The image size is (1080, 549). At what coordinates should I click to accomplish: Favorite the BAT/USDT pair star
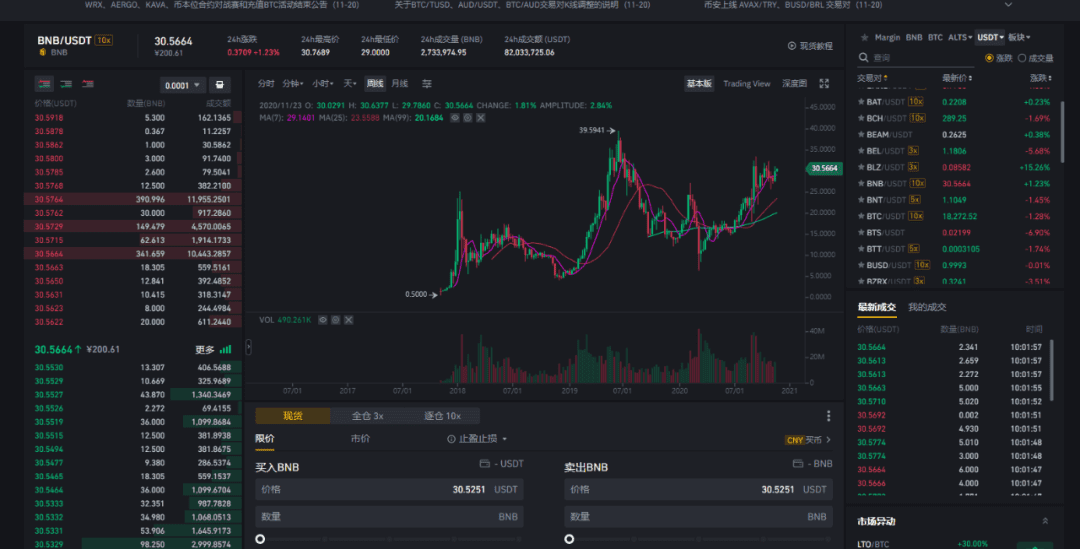coord(861,102)
